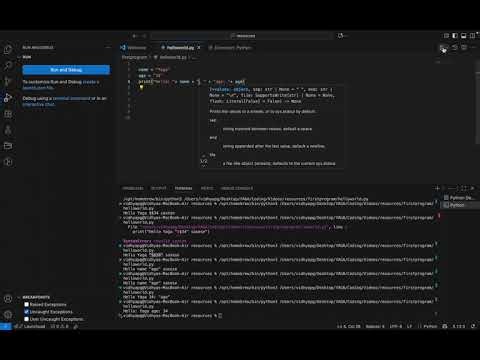The width and height of the screenshot is (480, 360).
Task: Switch to the Ports panel tab
Action: coord(207,188)
